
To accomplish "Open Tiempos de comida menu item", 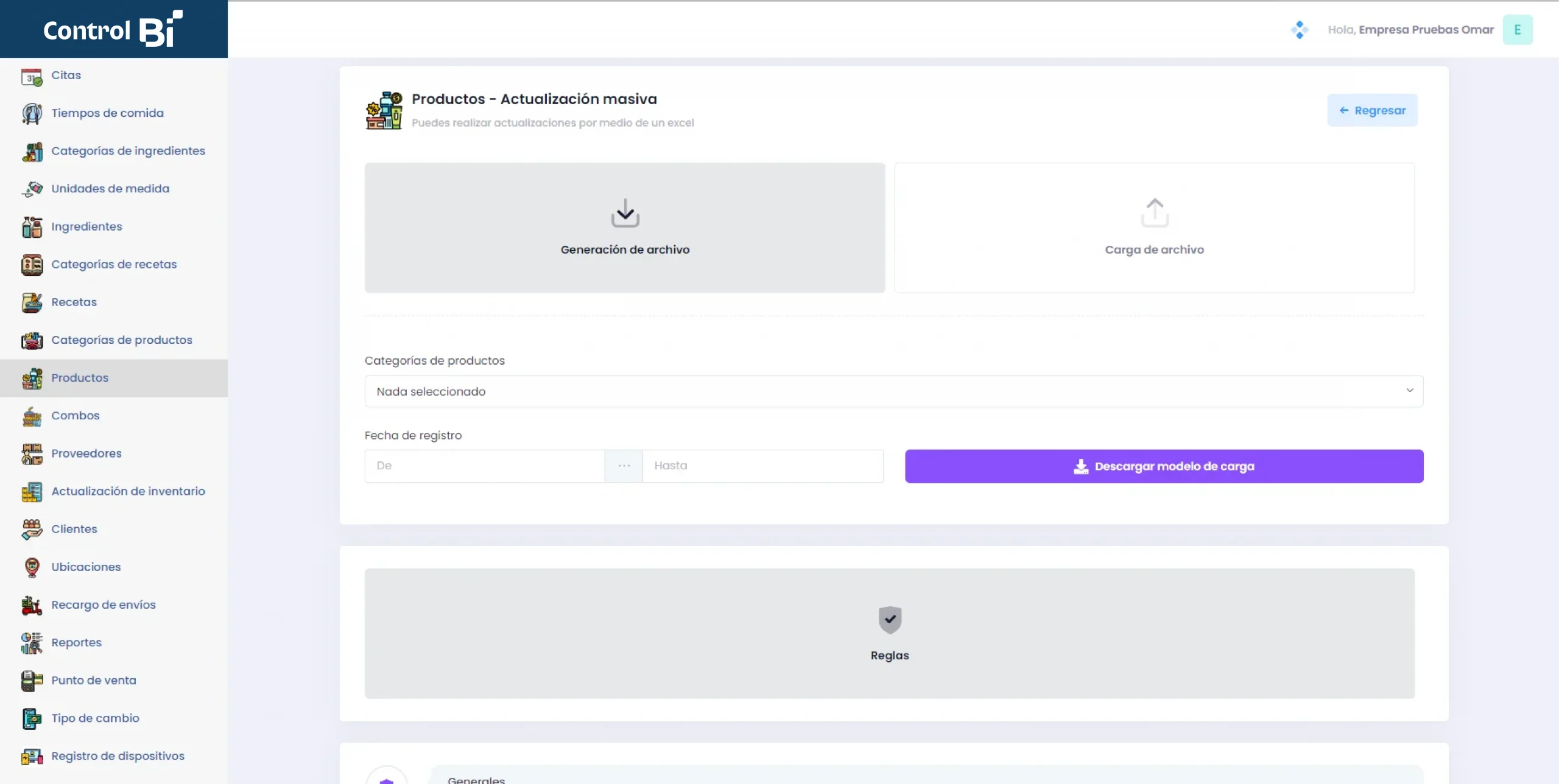I will (x=107, y=113).
